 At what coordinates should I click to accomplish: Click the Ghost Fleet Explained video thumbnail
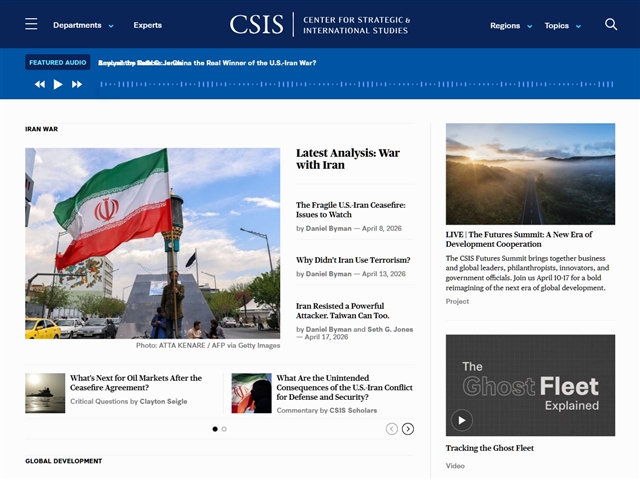click(530, 385)
